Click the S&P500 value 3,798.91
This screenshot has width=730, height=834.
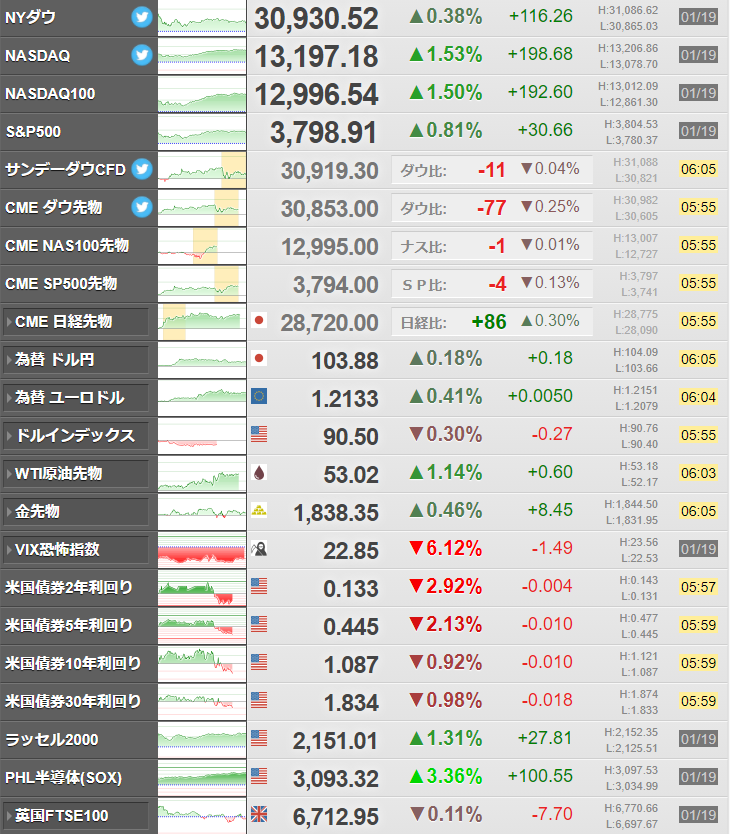pos(324,132)
